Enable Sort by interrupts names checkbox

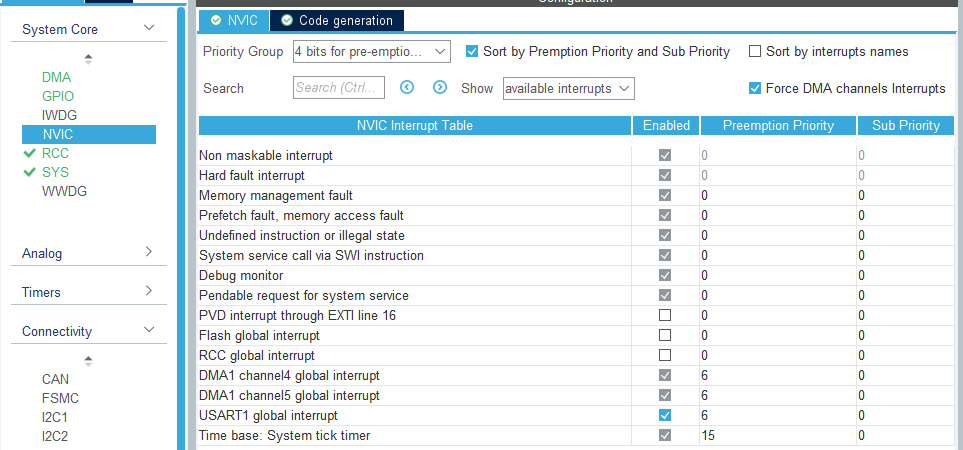(756, 51)
